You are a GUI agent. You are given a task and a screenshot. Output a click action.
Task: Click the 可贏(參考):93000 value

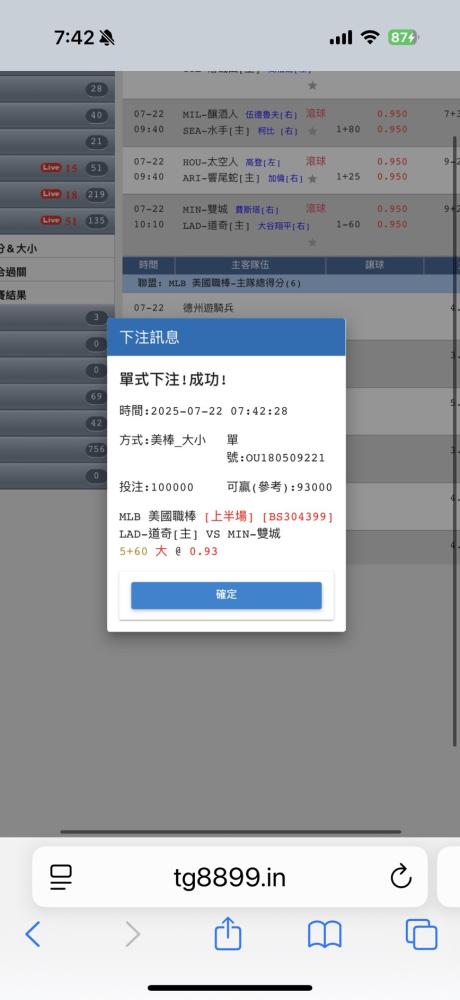(x=279, y=487)
